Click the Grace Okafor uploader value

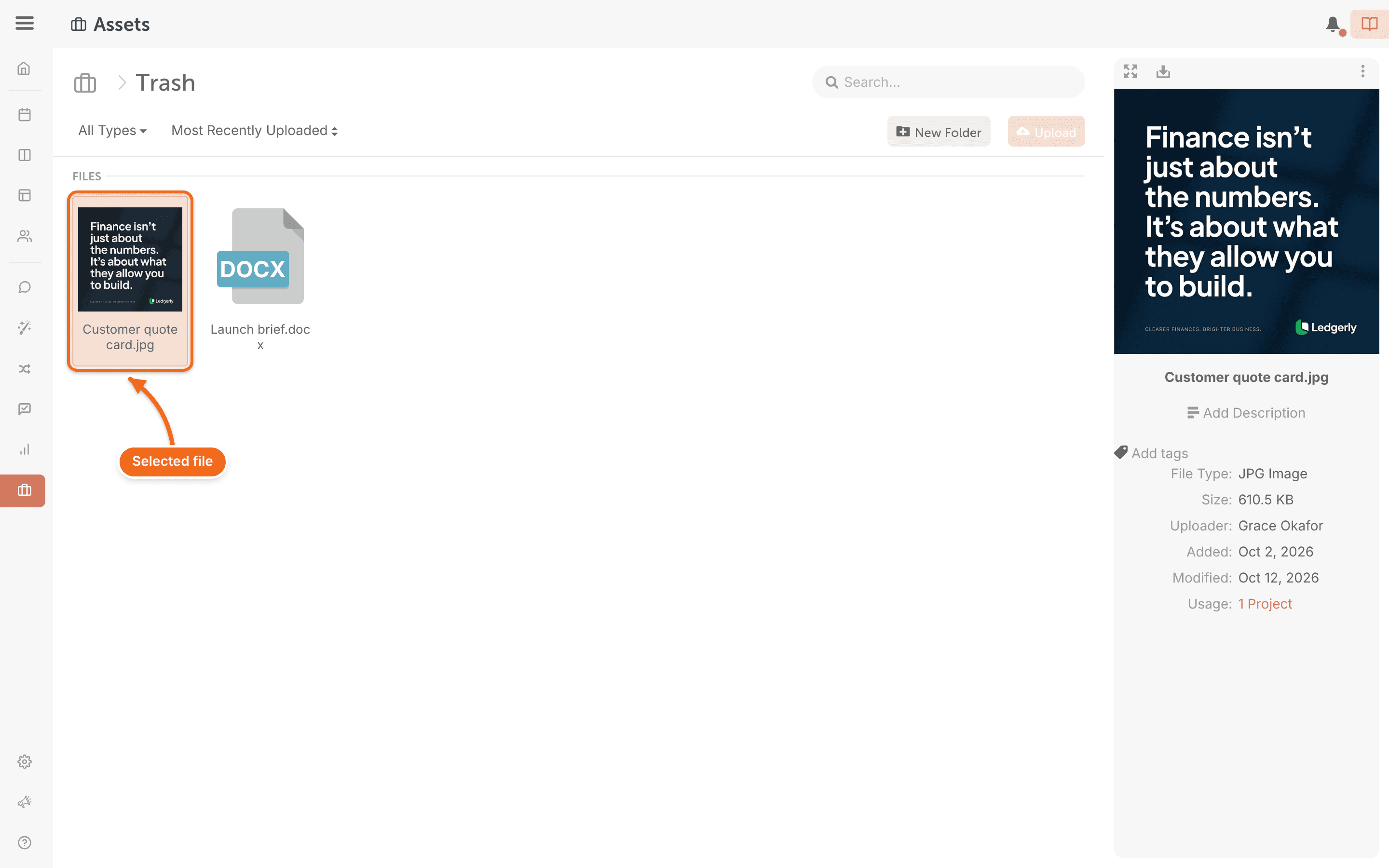tap(1280, 526)
